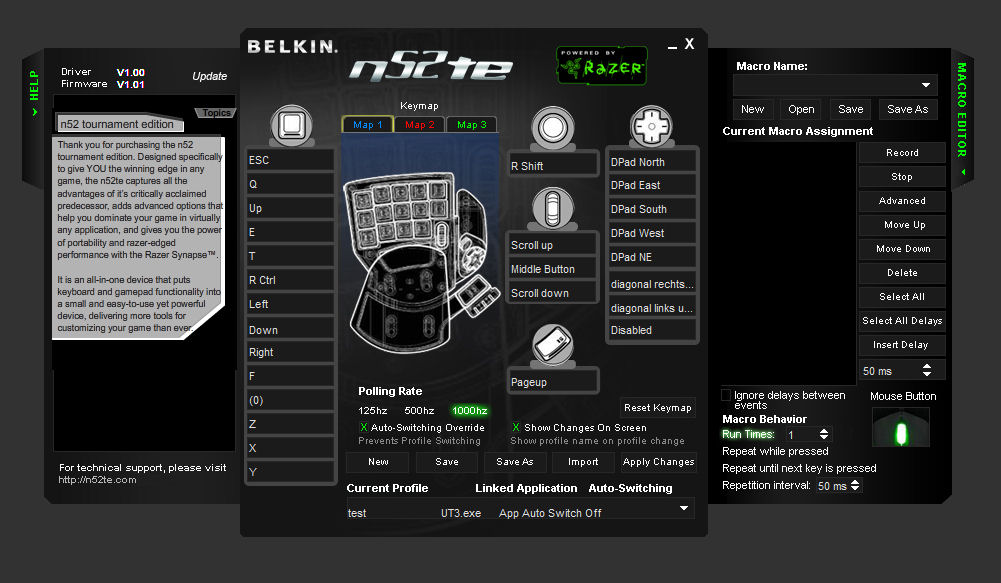The width and height of the screenshot is (1001, 583).
Task: Click the profile New button
Action: tap(378, 462)
